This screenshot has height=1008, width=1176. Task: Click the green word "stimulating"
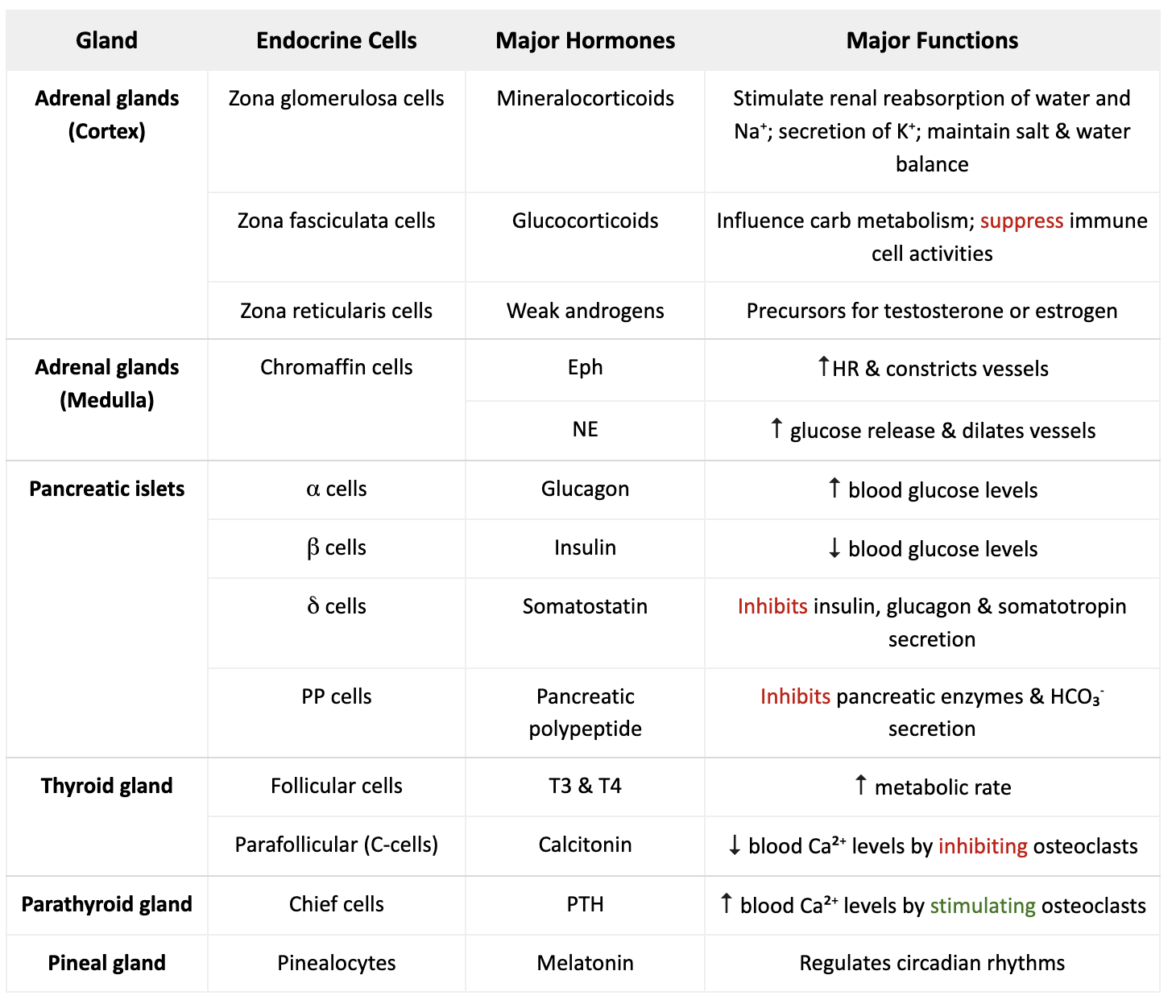[983, 906]
